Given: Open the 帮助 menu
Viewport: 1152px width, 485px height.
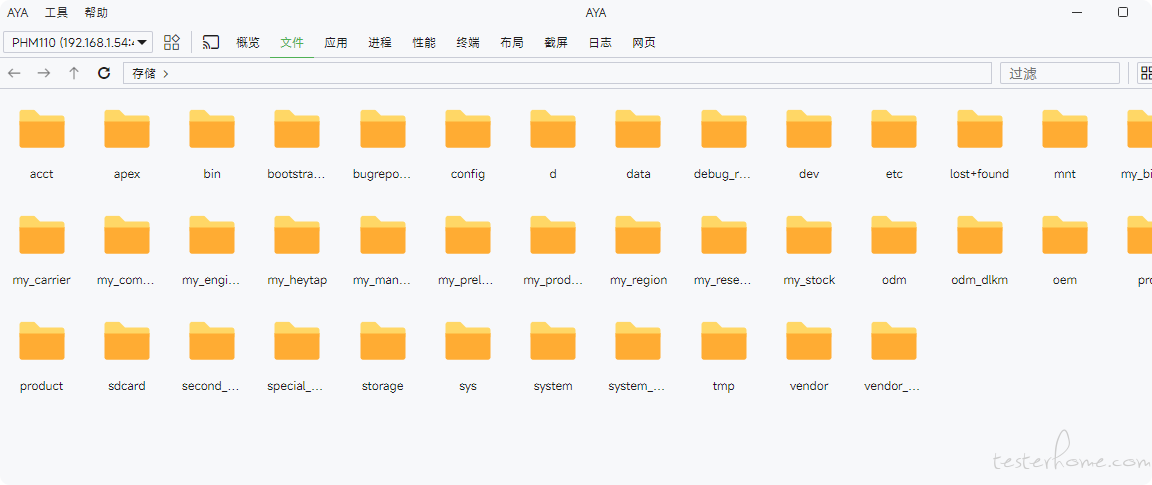Looking at the screenshot, I should click(x=96, y=13).
